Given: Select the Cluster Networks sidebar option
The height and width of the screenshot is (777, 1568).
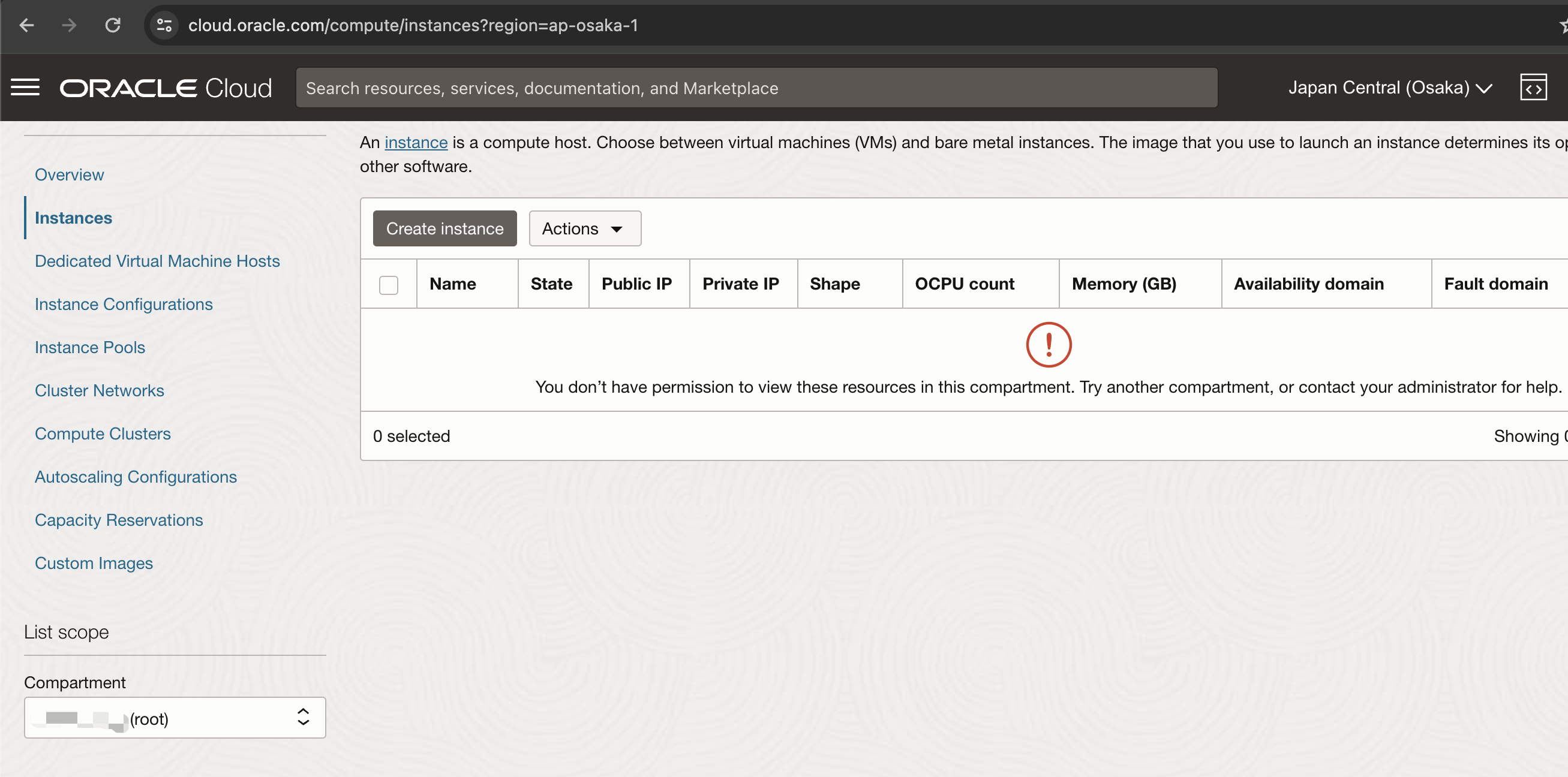Looking at the screenshot, I should [x=100, y=390].
